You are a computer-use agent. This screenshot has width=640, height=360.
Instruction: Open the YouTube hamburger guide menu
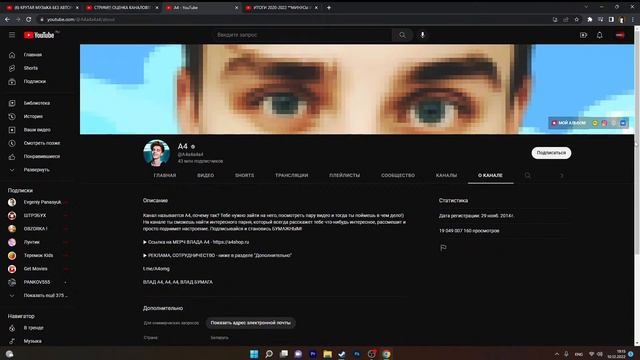(12, 35)
